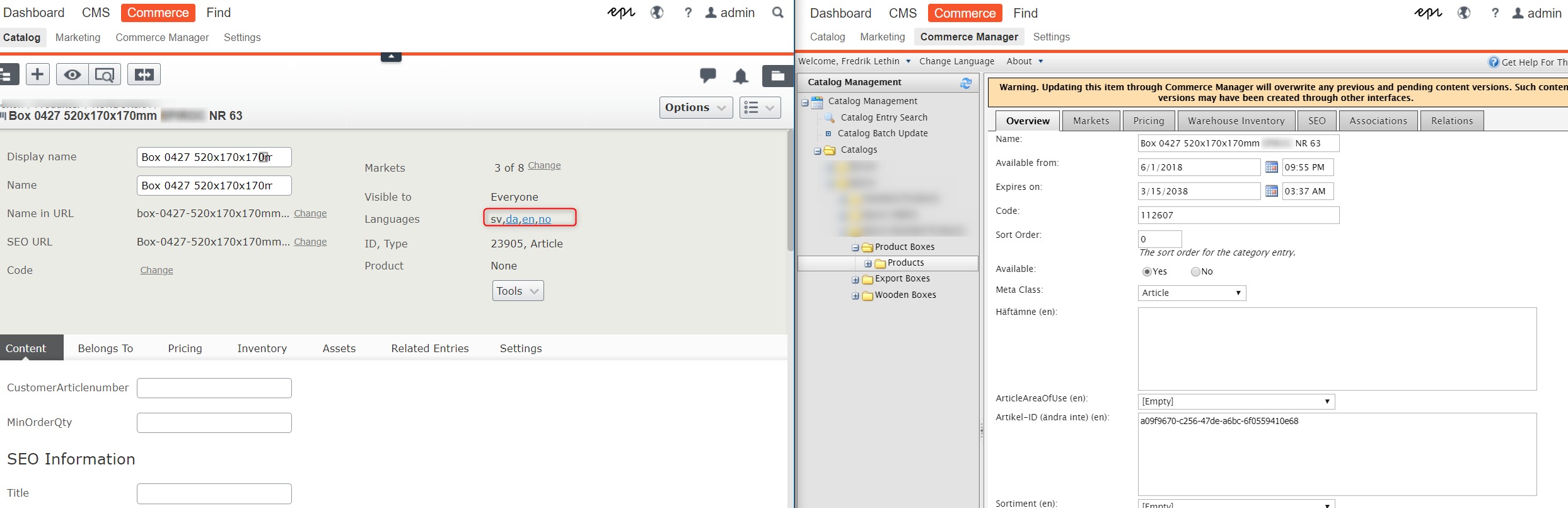Click the notifications bell icon
Viewport: 1568px width, 508px height.
[741, 76]
